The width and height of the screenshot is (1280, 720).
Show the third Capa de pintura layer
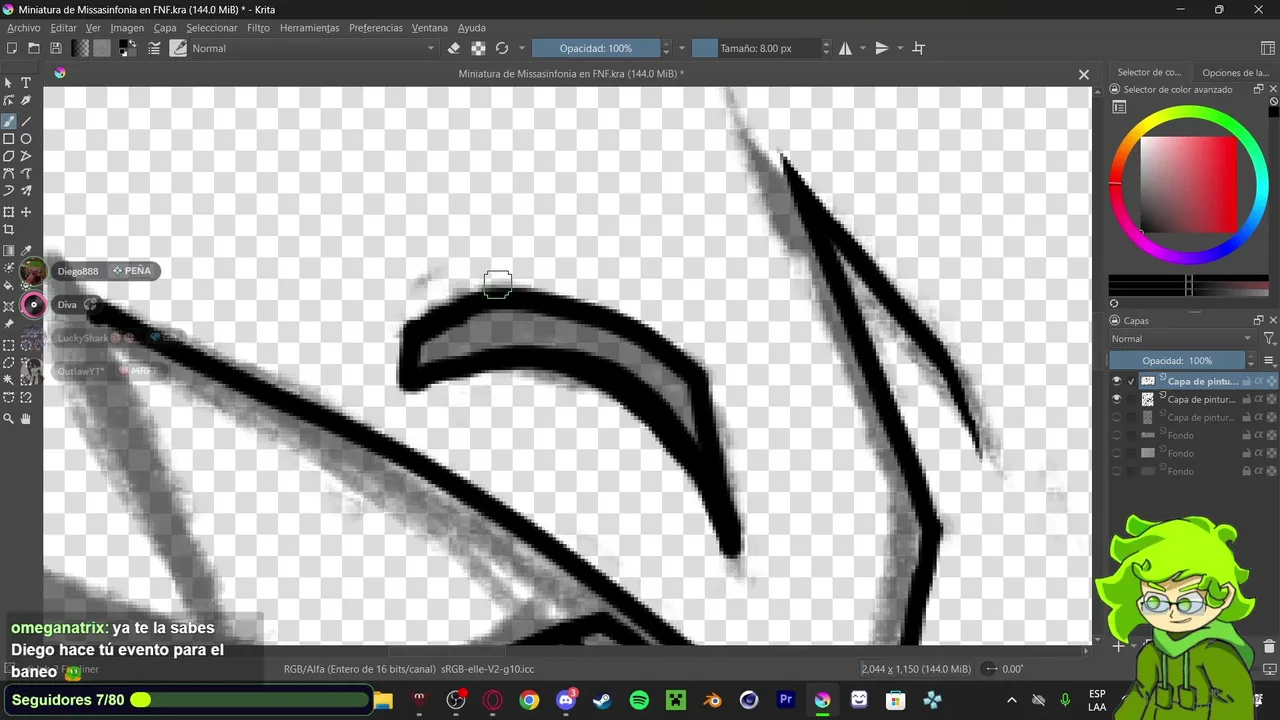[x=1117, y=417]
